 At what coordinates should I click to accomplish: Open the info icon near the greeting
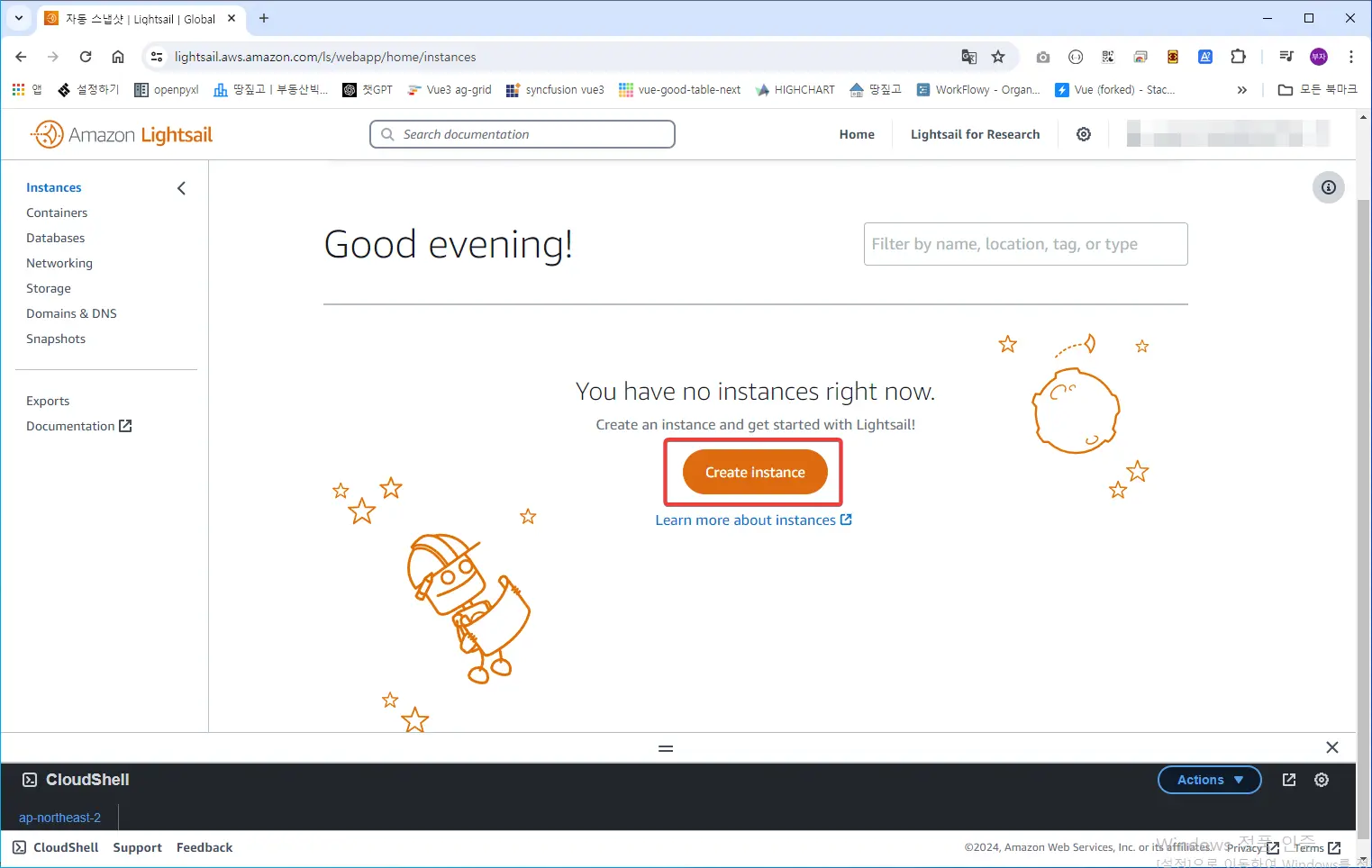point(1329,187)
